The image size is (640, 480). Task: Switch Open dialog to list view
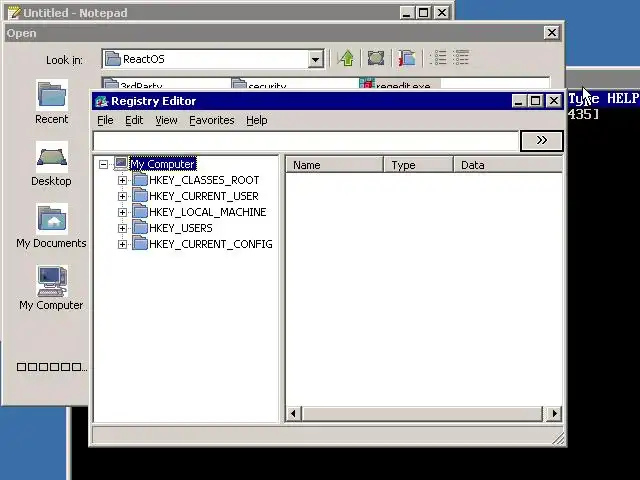point(438,58)
